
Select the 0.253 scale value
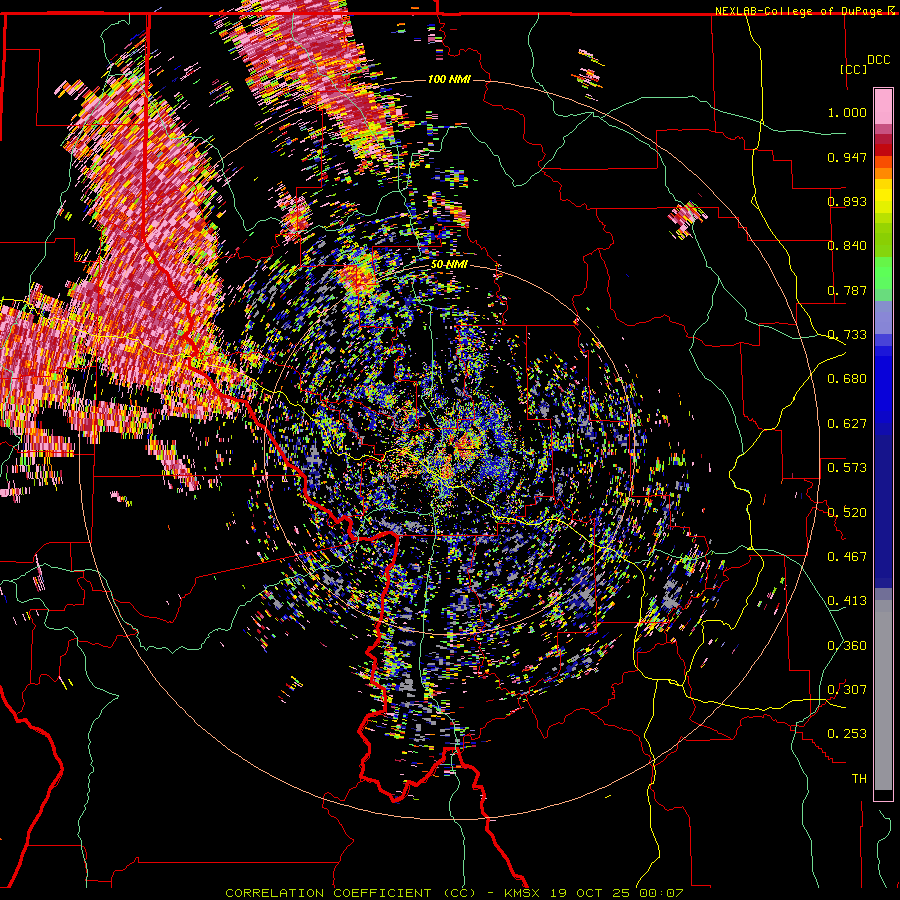click(847, 734)
